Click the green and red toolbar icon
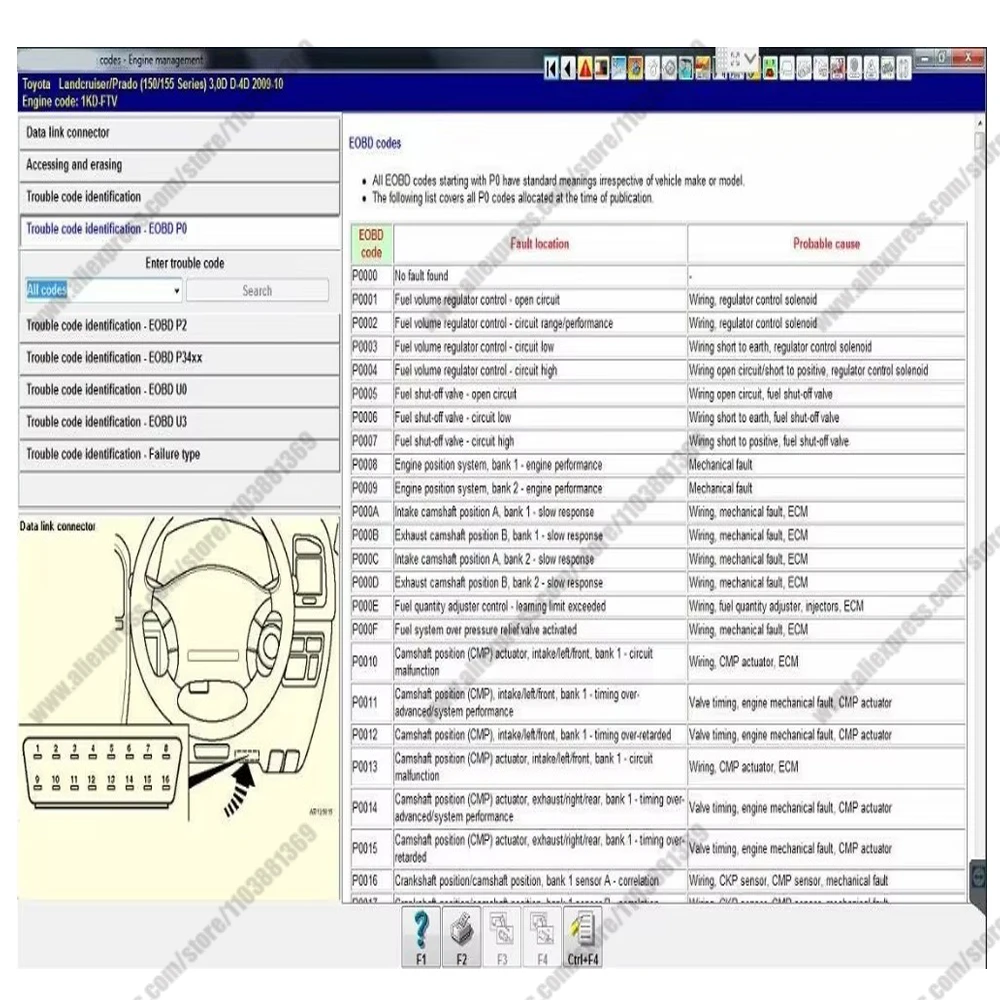Image resolution: width=1000 pixels, height=1000 pixels. [x=770, y=68]
